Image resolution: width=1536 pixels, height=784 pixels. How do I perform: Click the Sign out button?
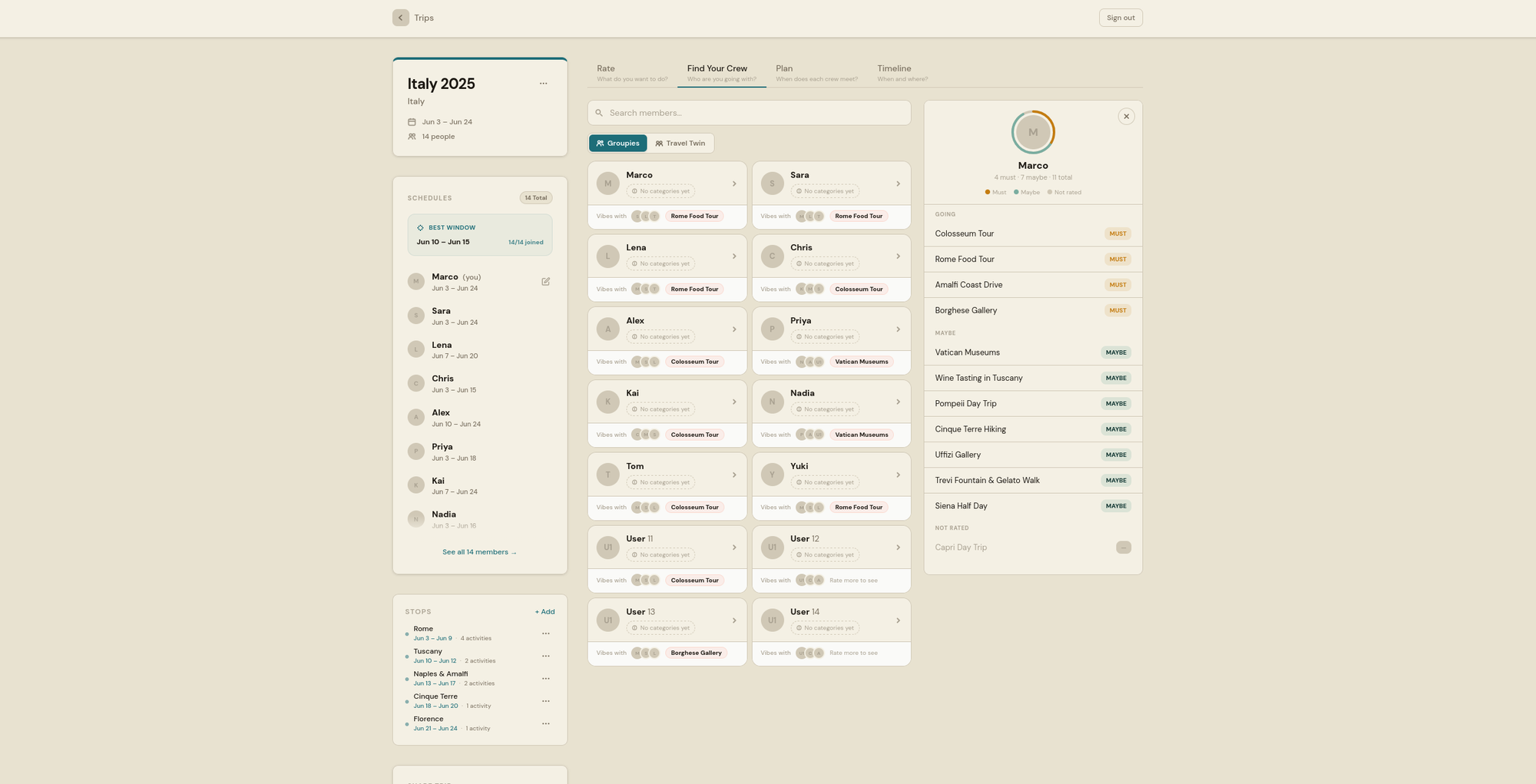1121,18
